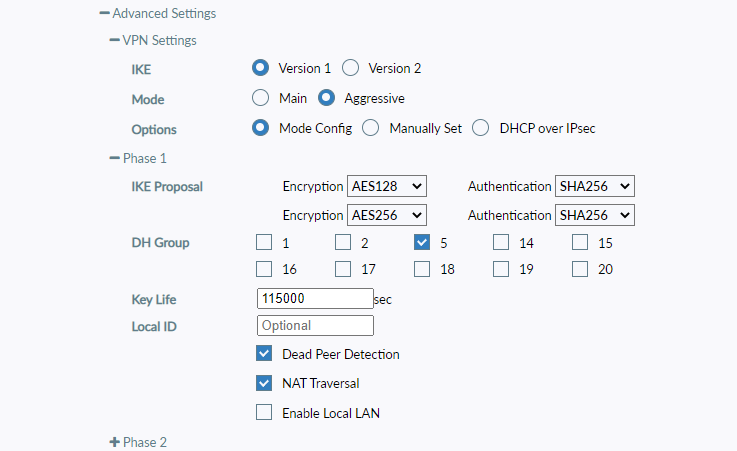Enable DH Group 14 checkbox
Screen dimensions: 737x451
pos(501,242)
